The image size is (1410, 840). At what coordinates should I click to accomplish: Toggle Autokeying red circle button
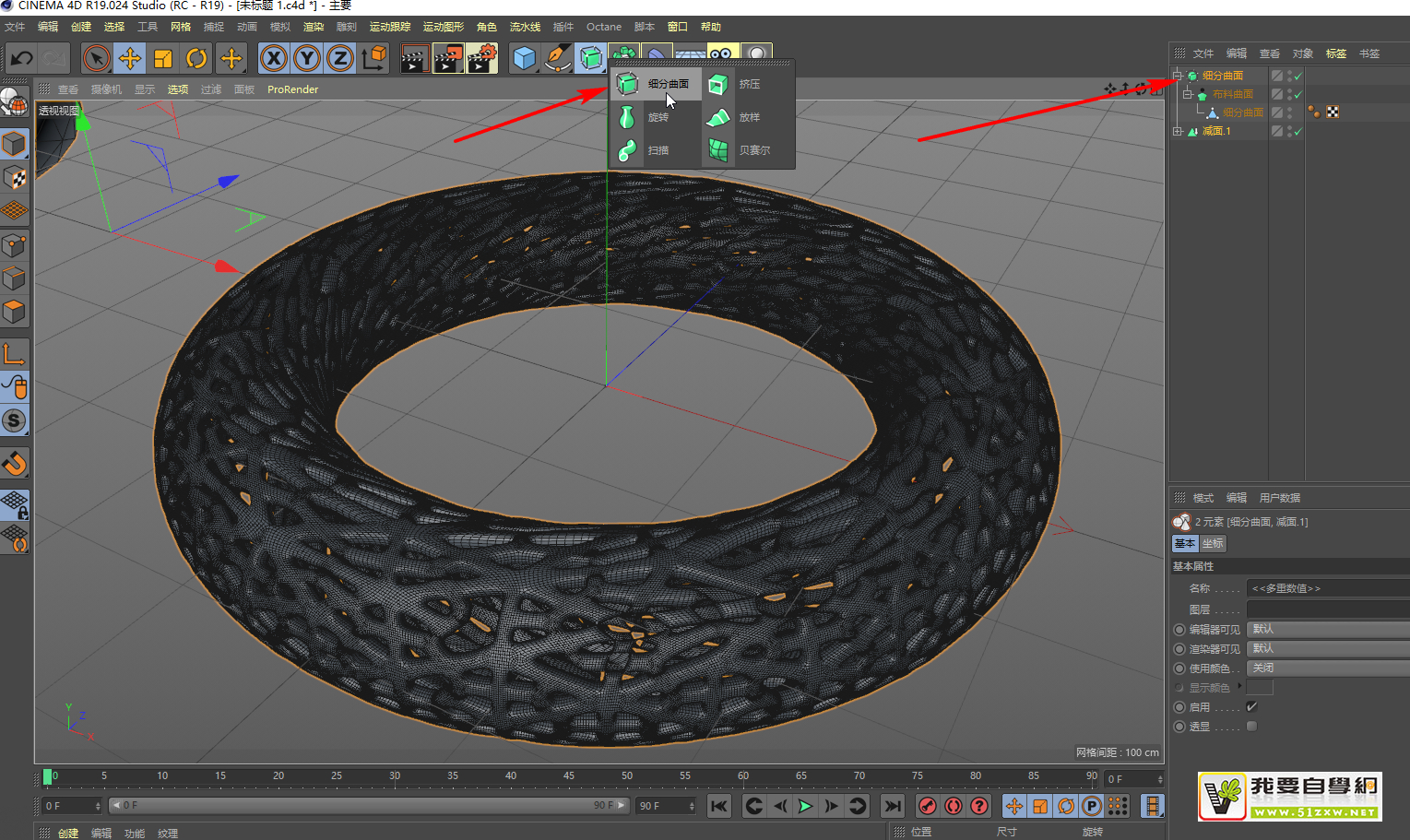click(954, 806)
